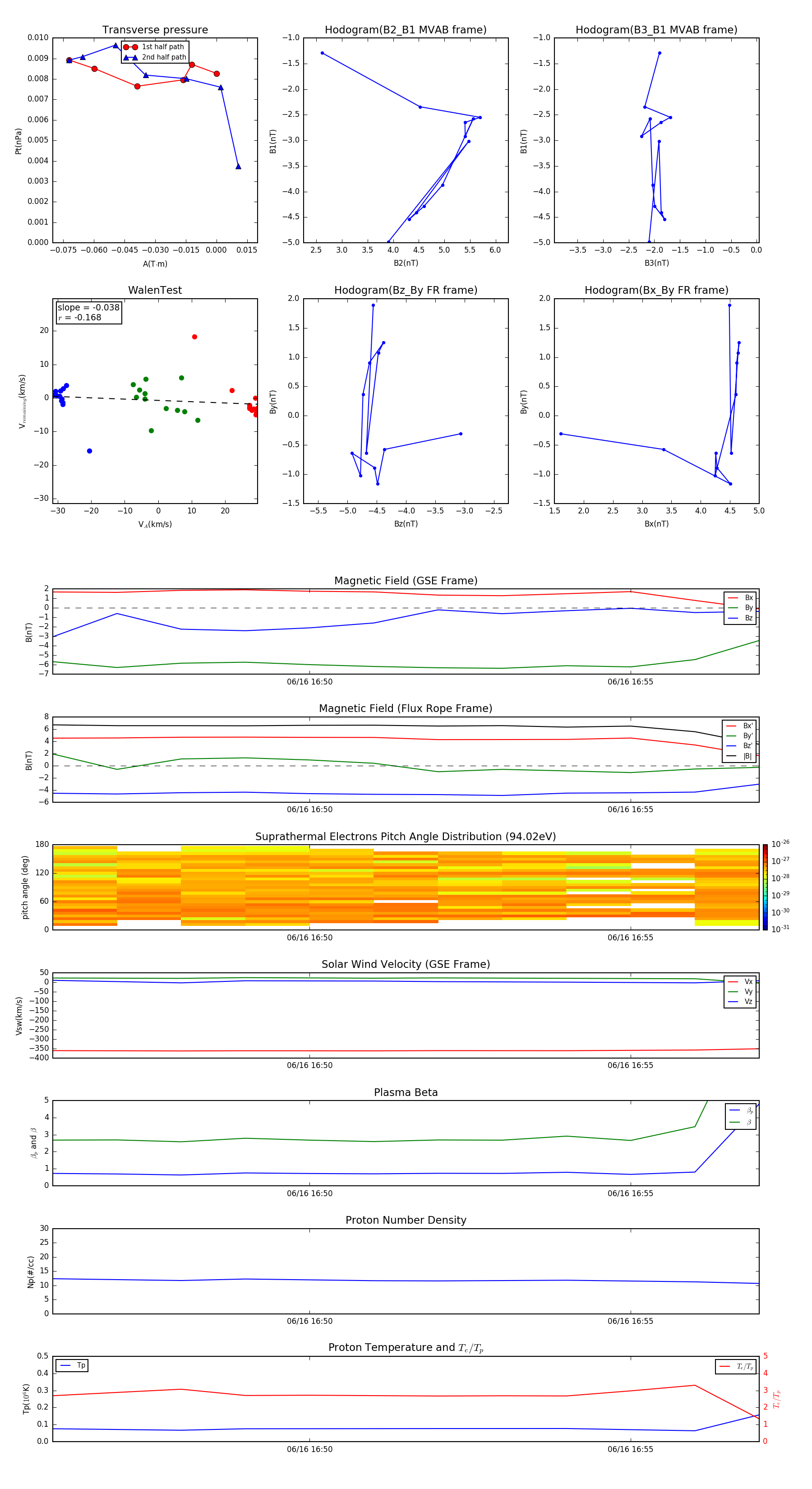Image resolution: width=812 pixels, height=1489 pixels.
Task: Click "06/16 16:50" tick under Plasma Beta plot
Action: [310, 1193]
